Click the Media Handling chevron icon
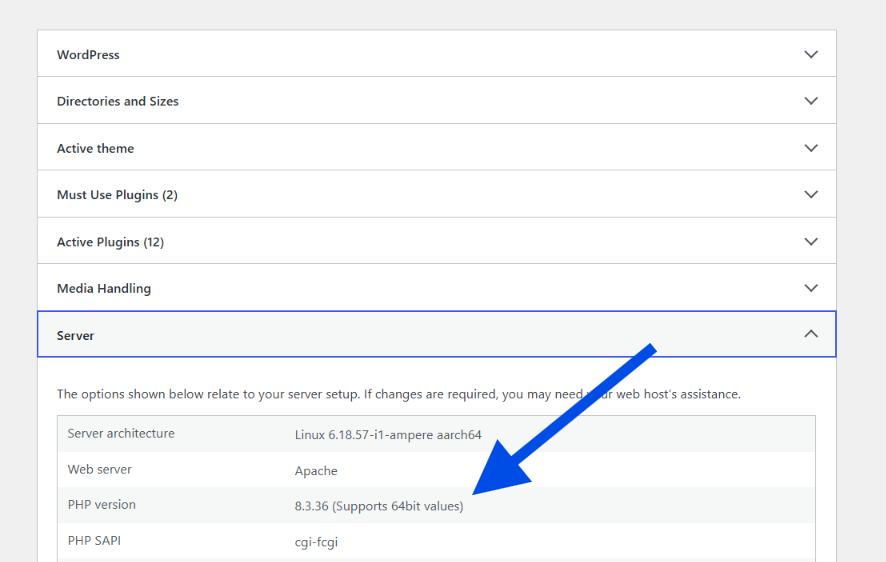 click(811, 288)
